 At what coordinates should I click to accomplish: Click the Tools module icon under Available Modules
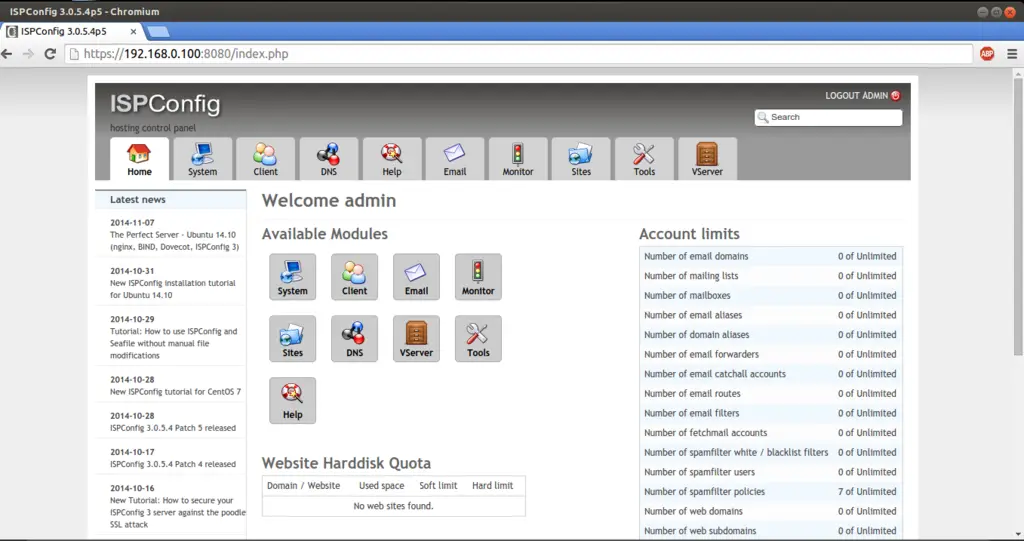click(478, 338)
